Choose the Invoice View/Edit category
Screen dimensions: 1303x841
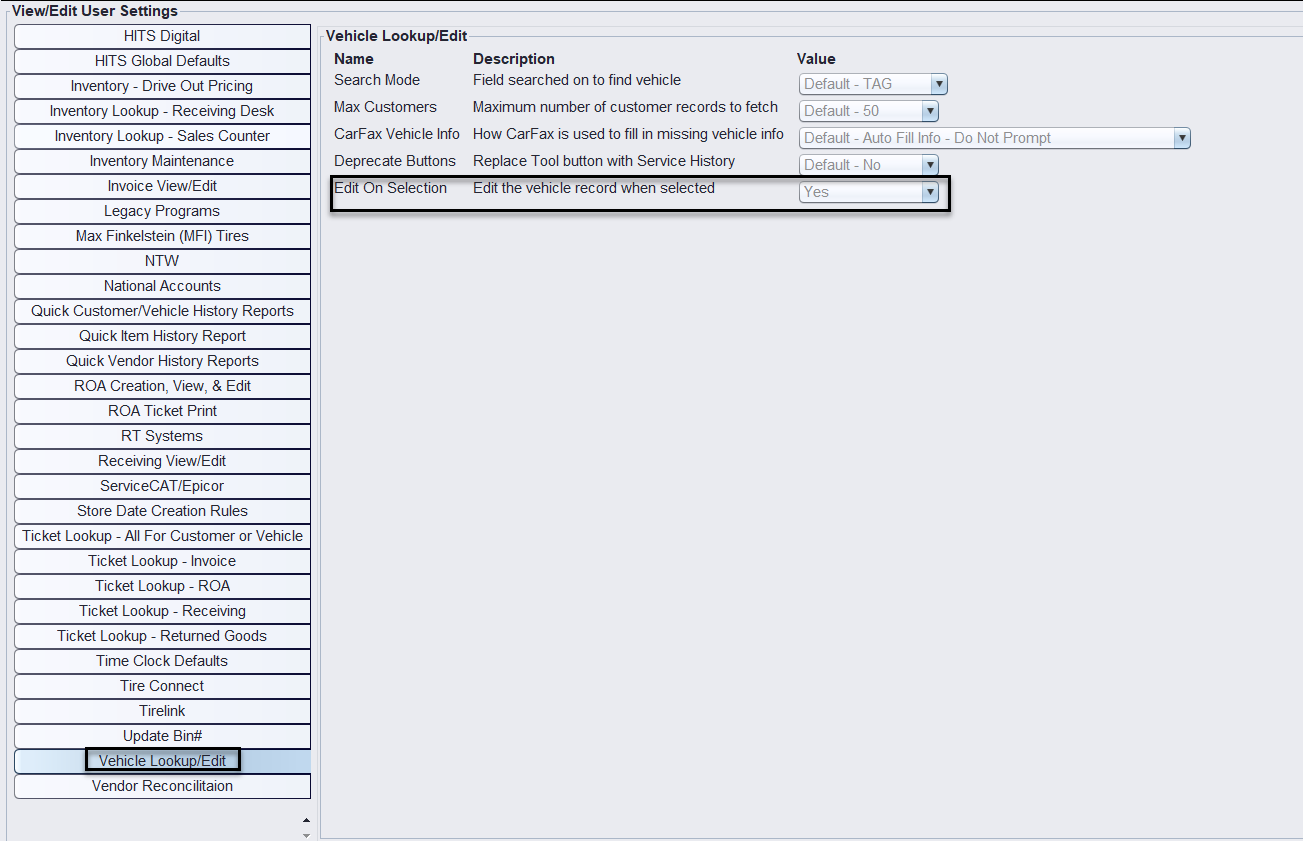(162, 186)
